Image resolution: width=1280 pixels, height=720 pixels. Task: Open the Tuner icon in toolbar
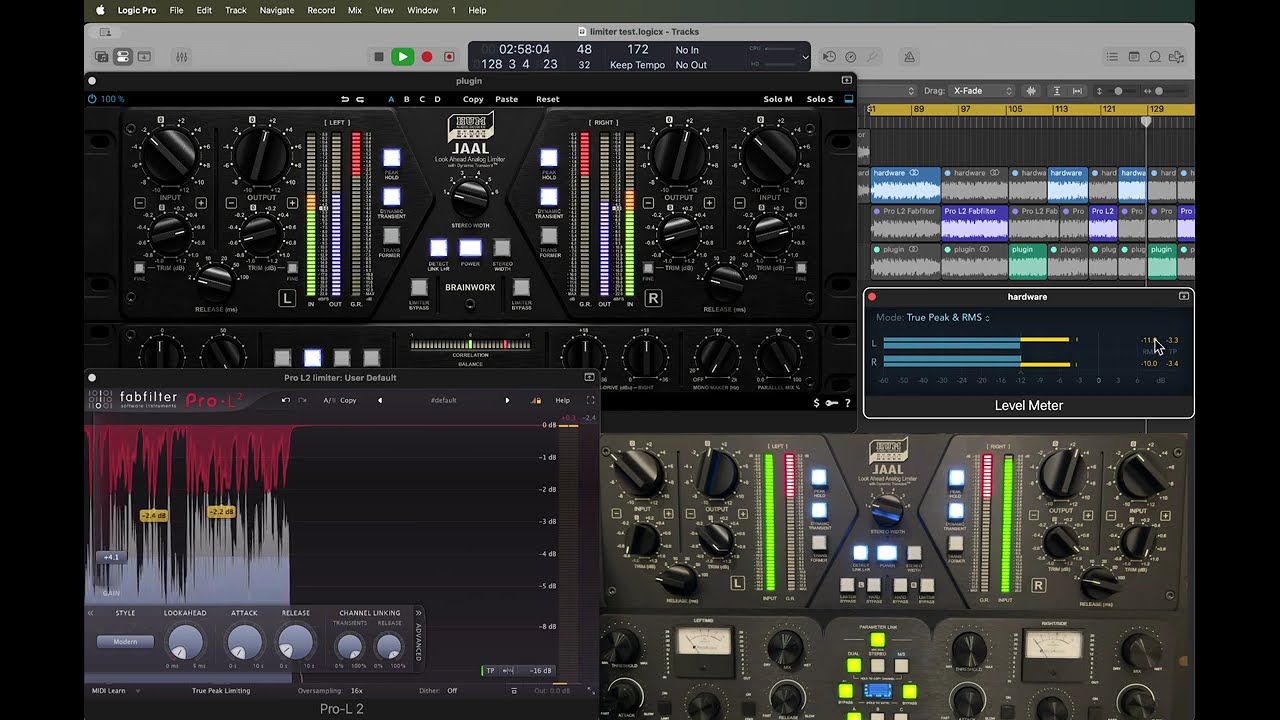coord(873,57)
